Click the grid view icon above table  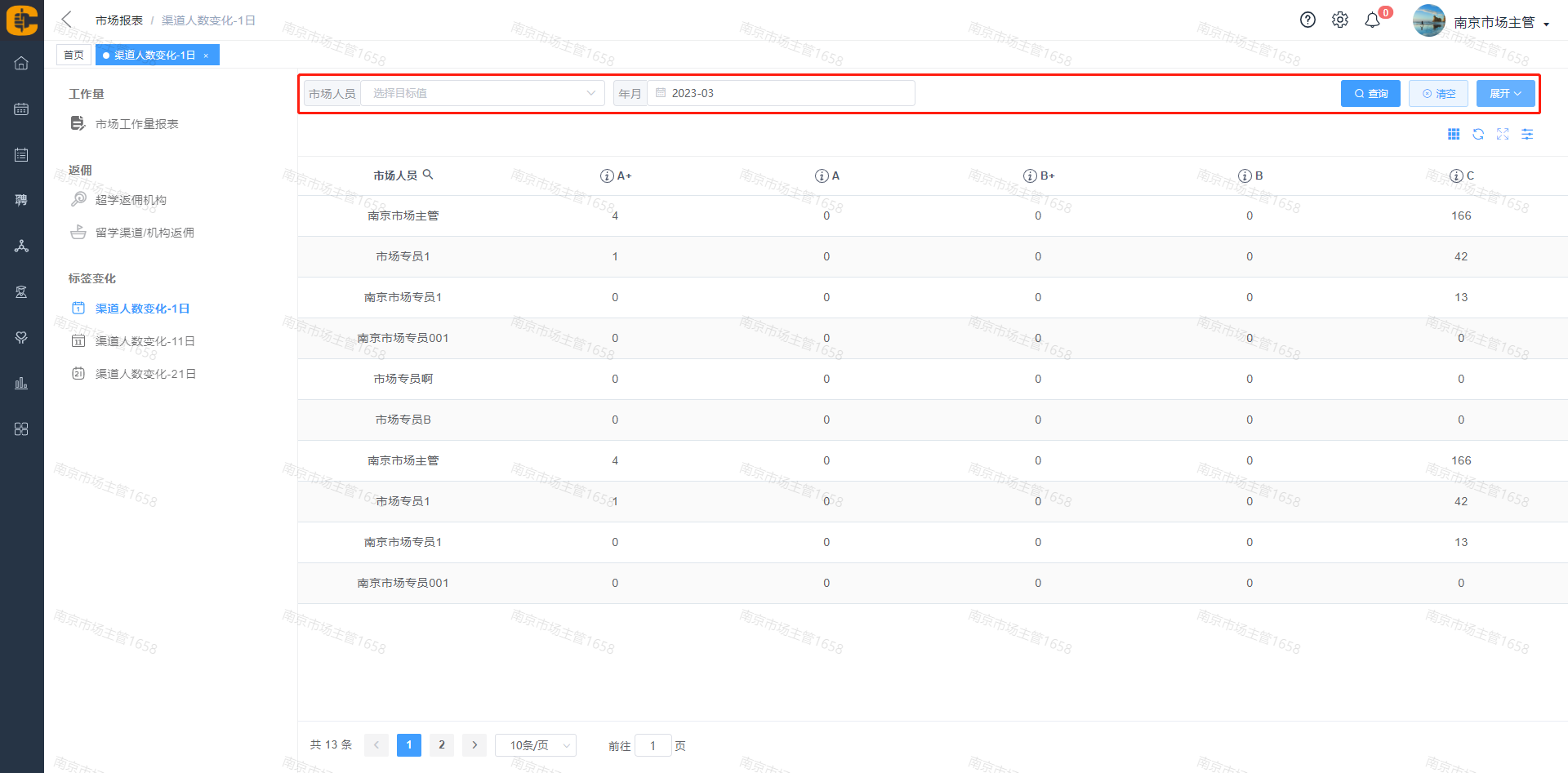click(x=1454, y=135)
